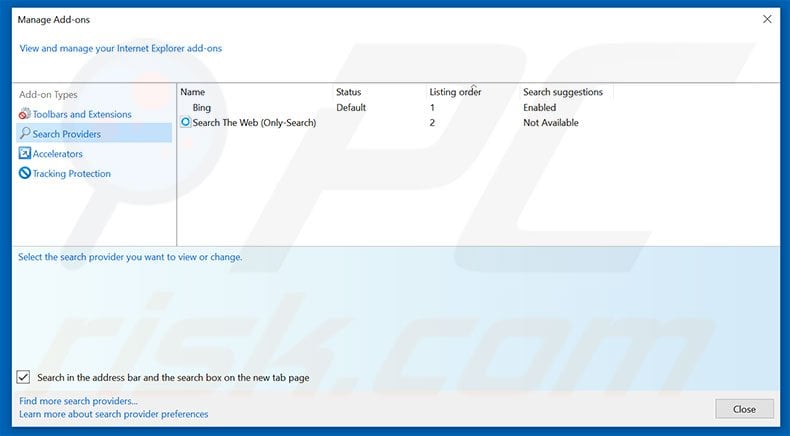The height and width of the screenshot is (436, 790).
Task: Click the Search The Web provider icon
Action: tap(185, 122)
